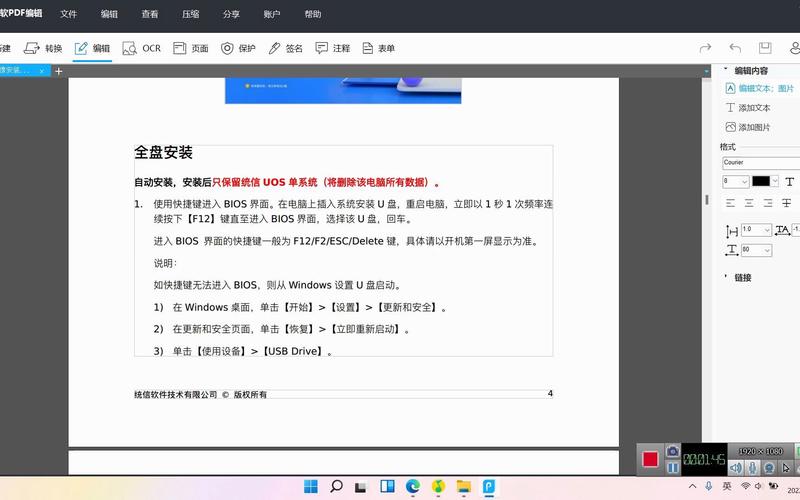This screenshot has width=800, height=500.
Task: Open the 帮助 menu
Action: tap(313, 14)
